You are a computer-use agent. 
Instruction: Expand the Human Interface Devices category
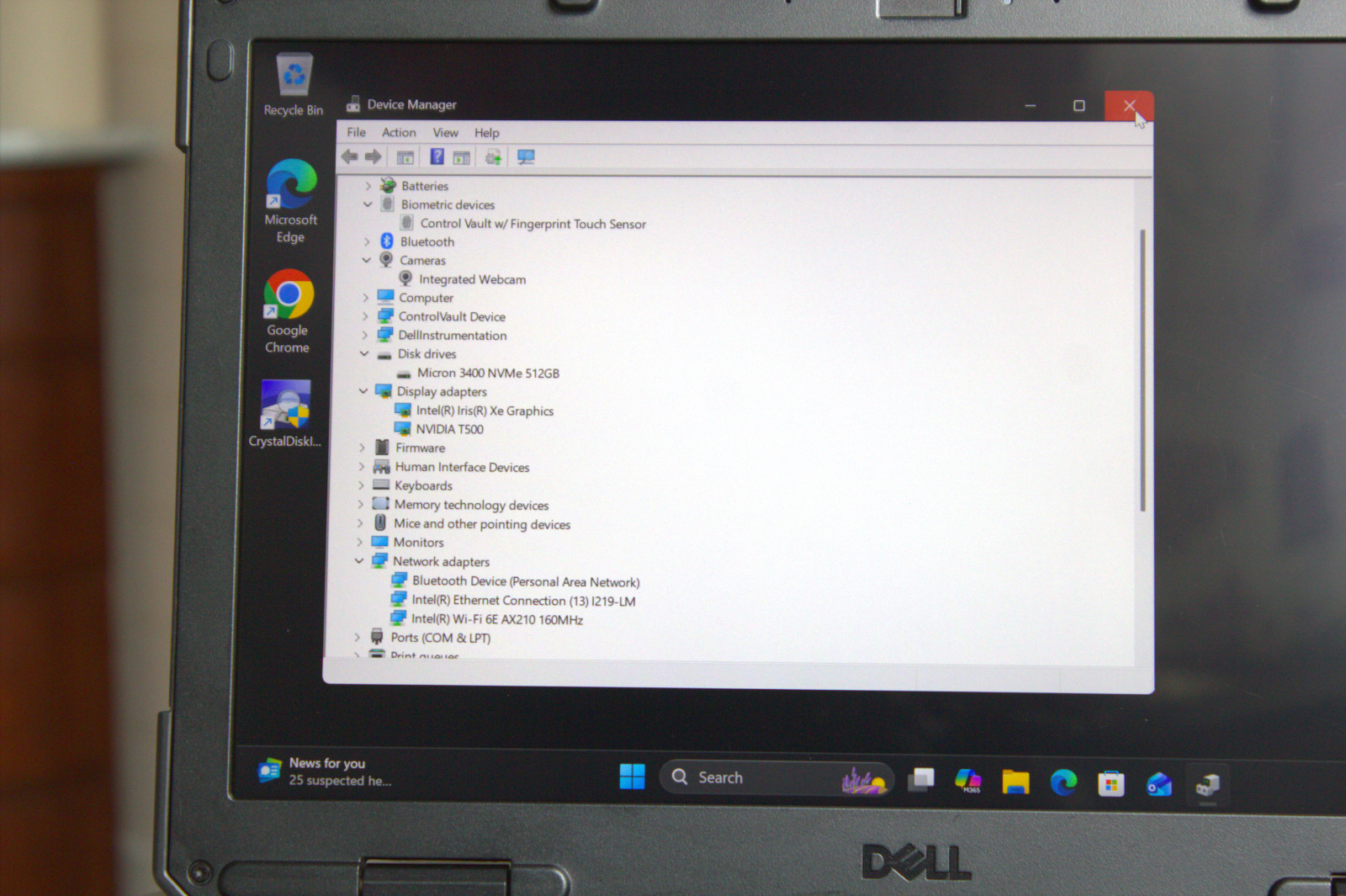tap(362, 467)
